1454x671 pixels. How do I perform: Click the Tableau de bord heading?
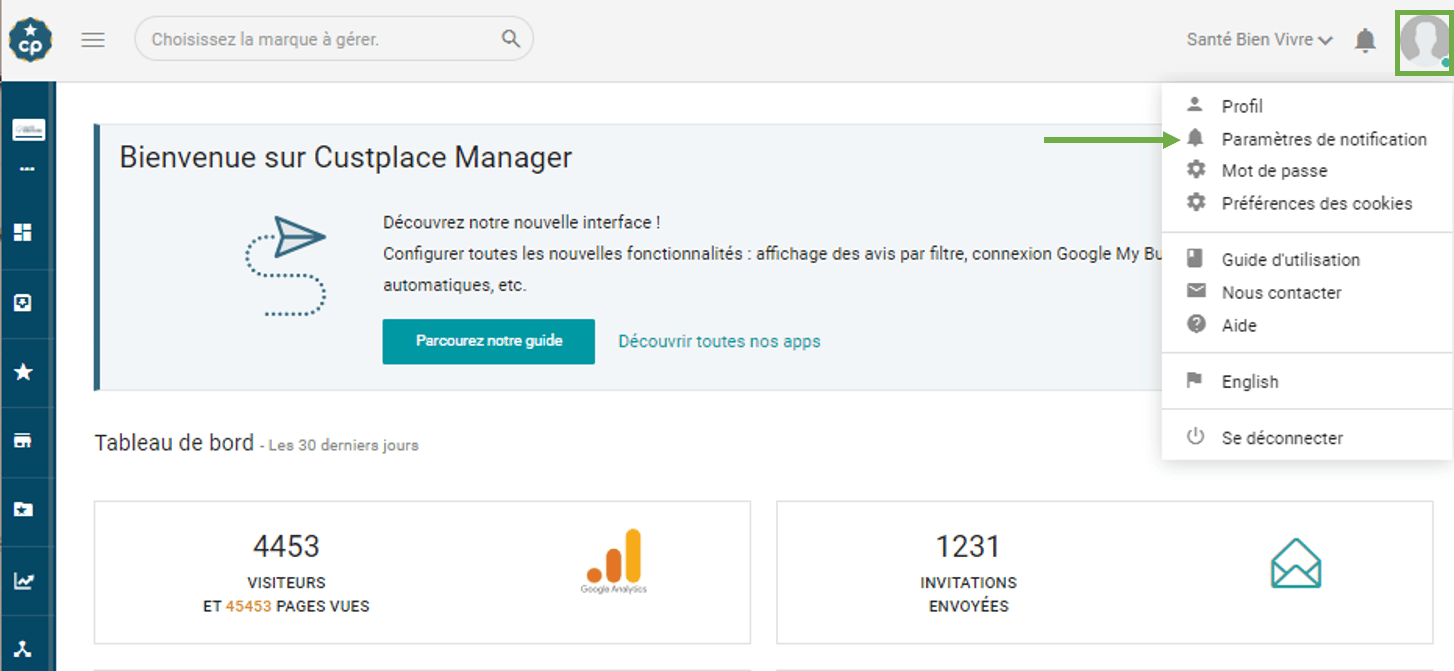tap(174, 443)
